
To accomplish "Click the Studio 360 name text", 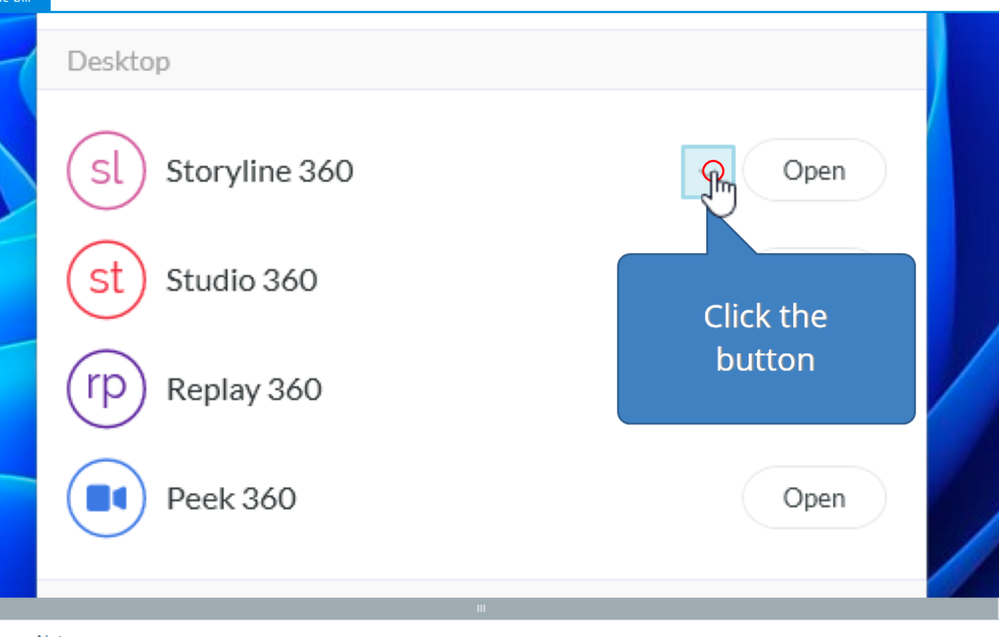I will click(x=241, y=280).
